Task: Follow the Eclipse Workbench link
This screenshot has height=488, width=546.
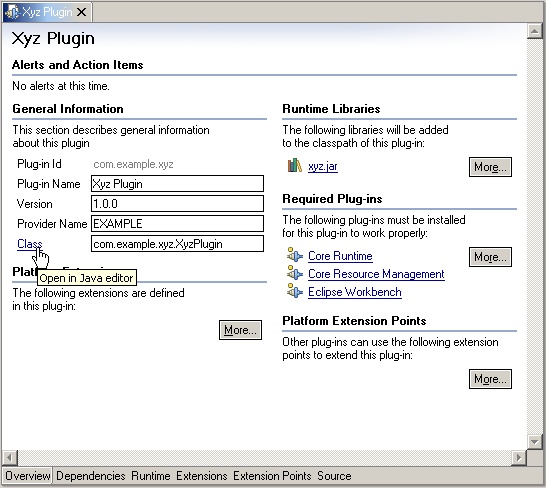Action: [354, 292]
